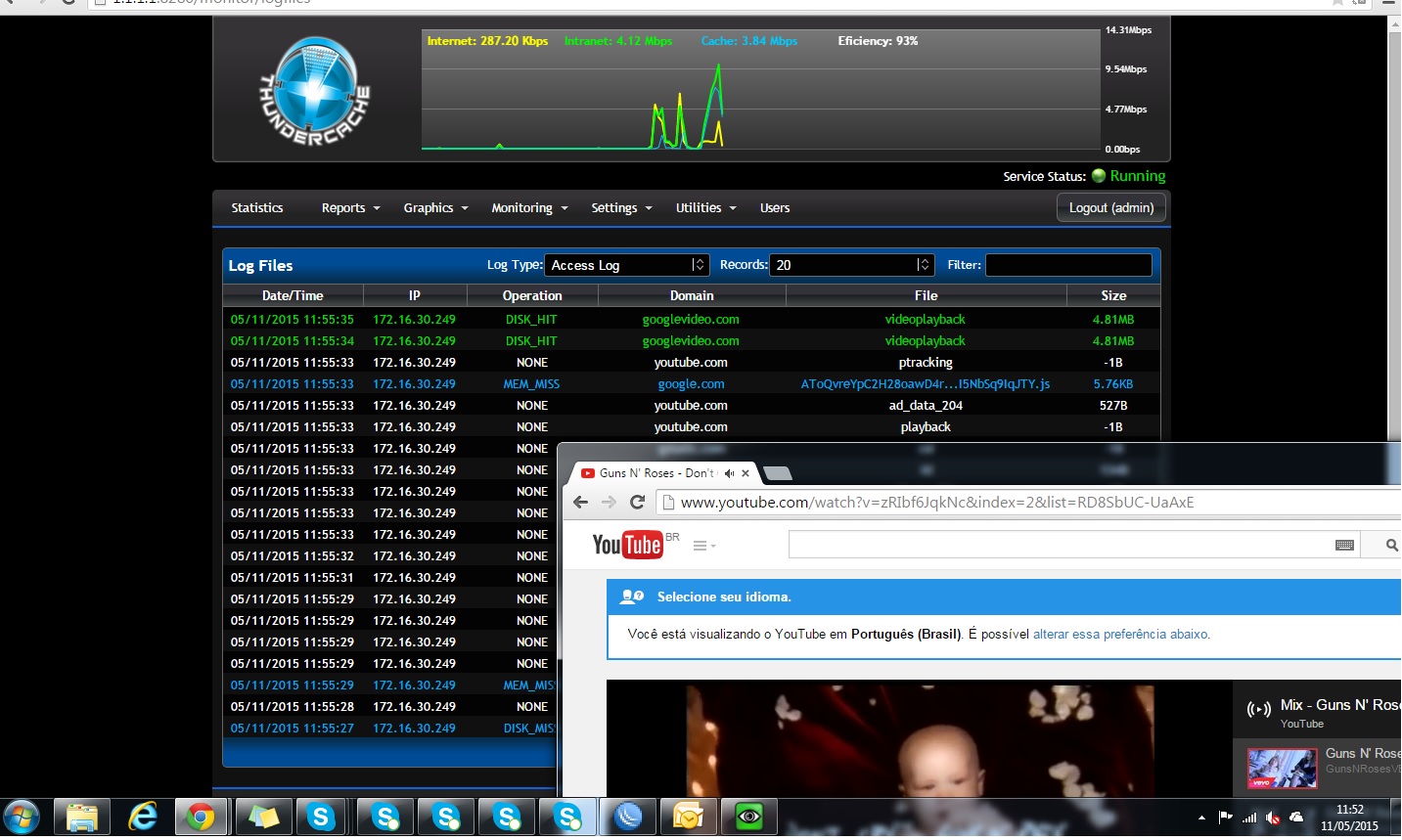Close the Guns N' Roses browser tab
The image size is (1402, 840).
[746, 473]
